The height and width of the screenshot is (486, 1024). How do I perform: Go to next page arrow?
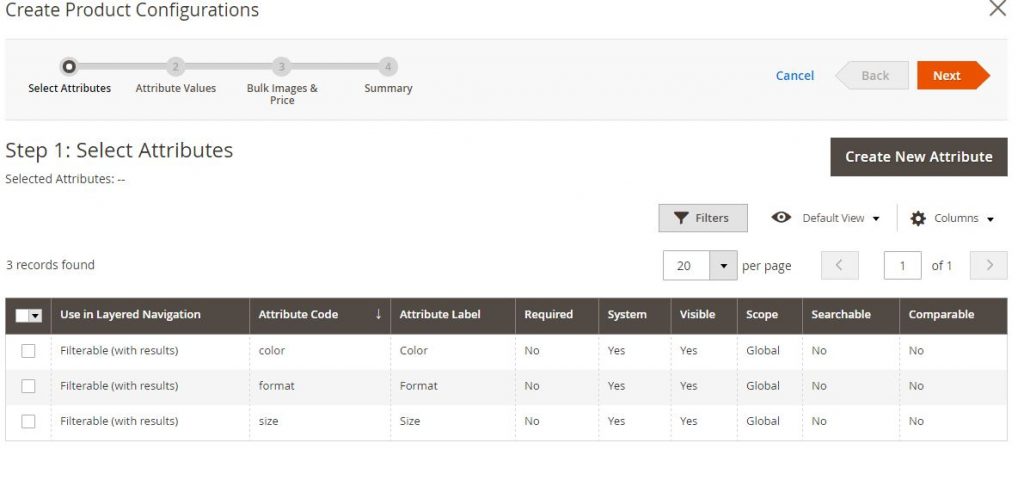coord(989,265)
